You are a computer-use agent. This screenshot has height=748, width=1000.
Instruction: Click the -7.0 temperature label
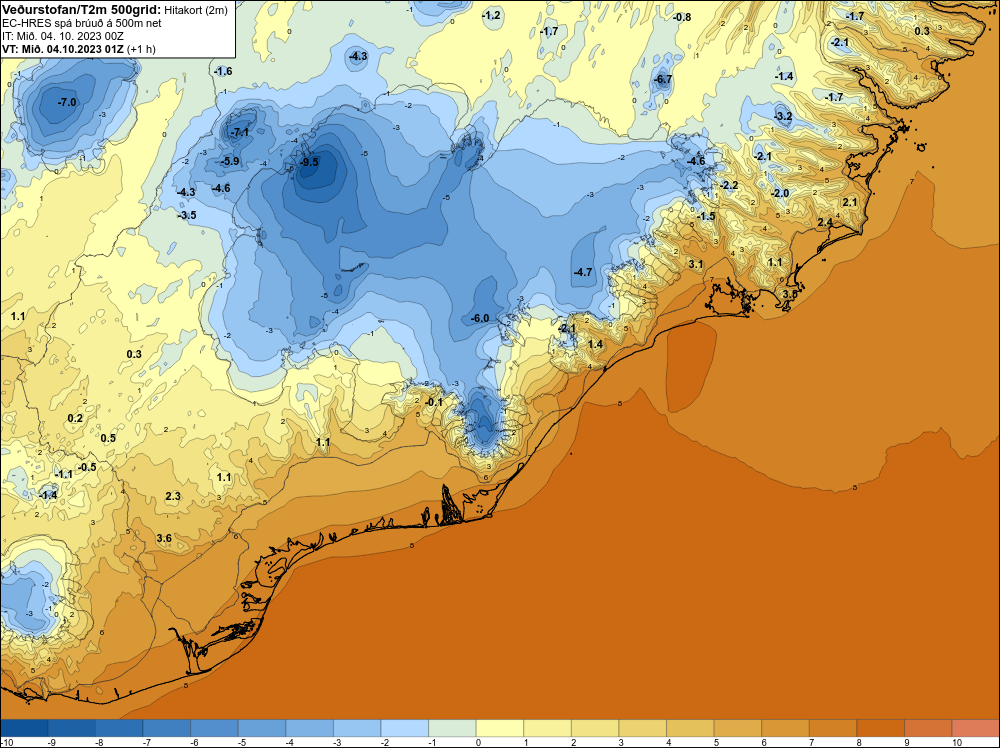coord(67,102)
